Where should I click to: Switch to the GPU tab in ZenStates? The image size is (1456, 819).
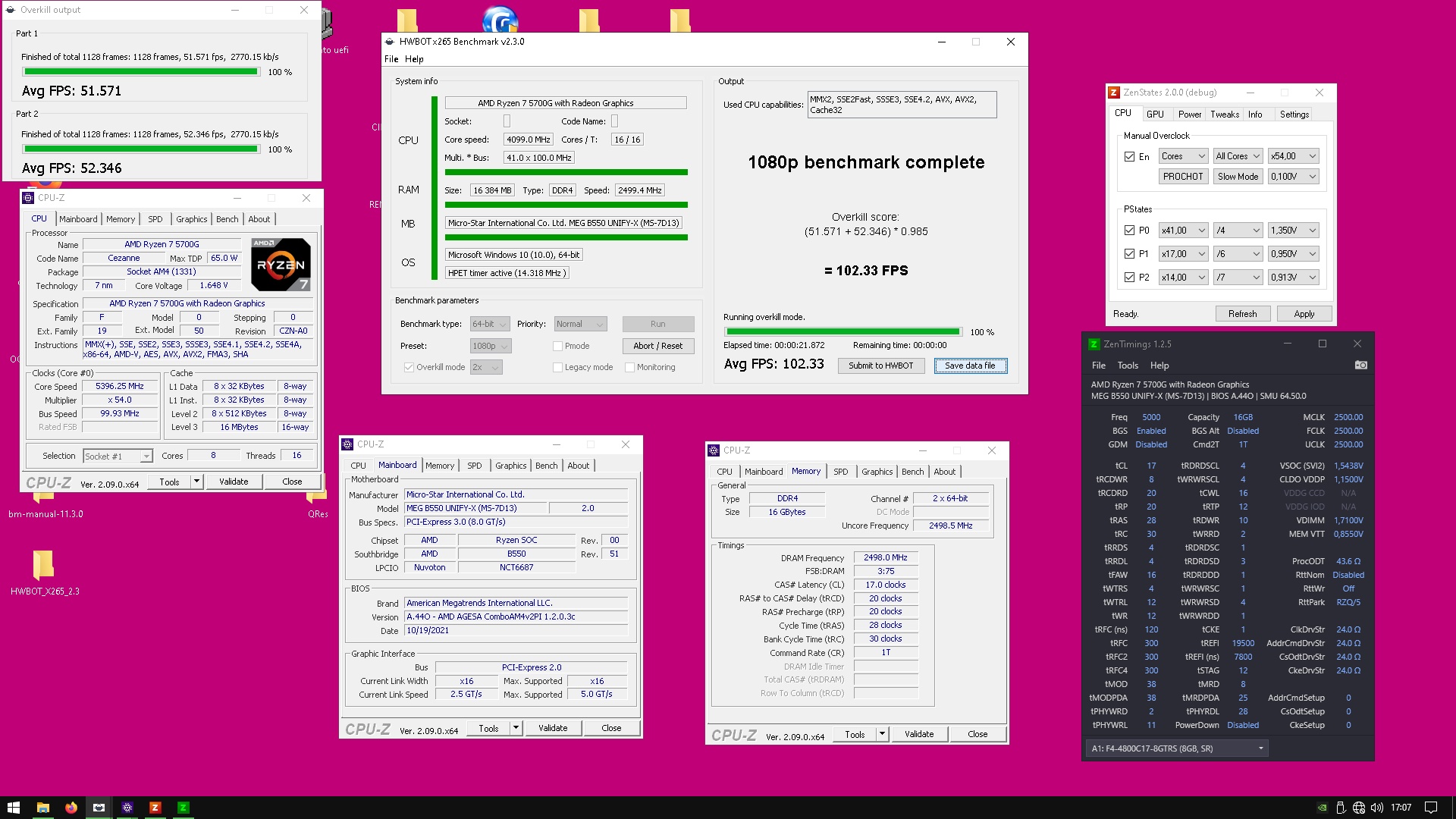[1155, 115]
